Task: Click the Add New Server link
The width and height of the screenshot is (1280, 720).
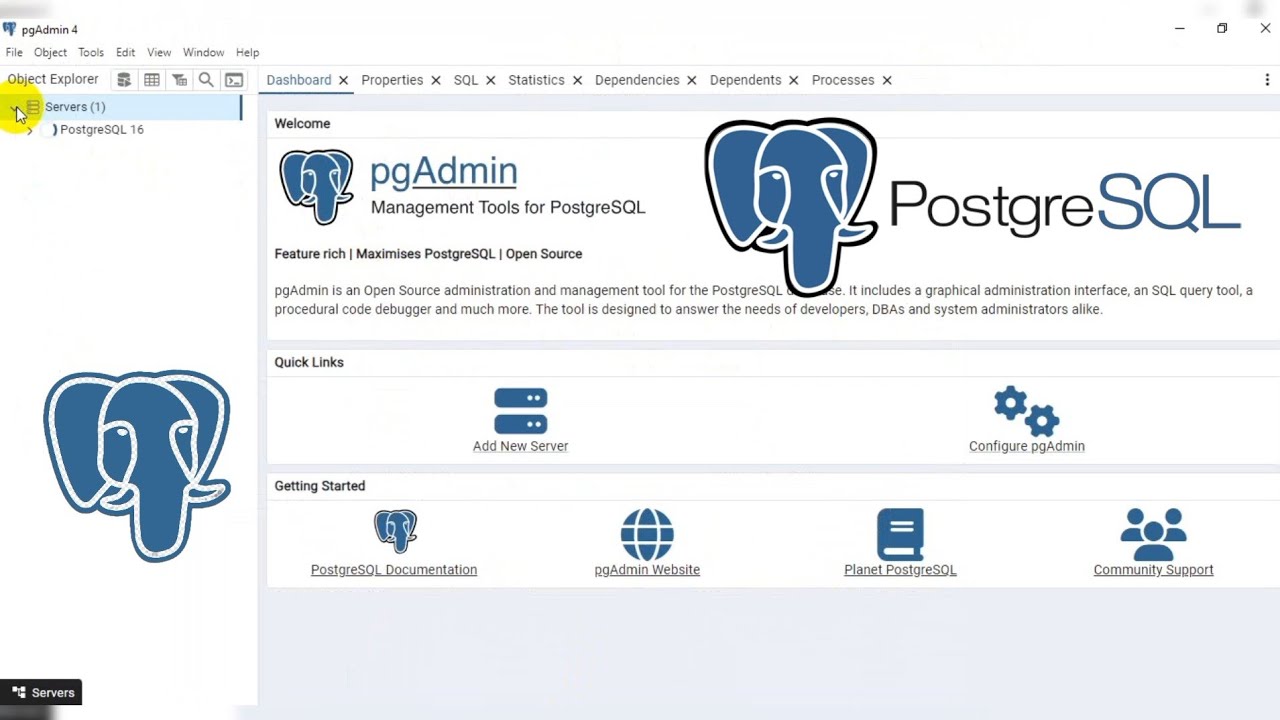Action: [x=520, y=446]
